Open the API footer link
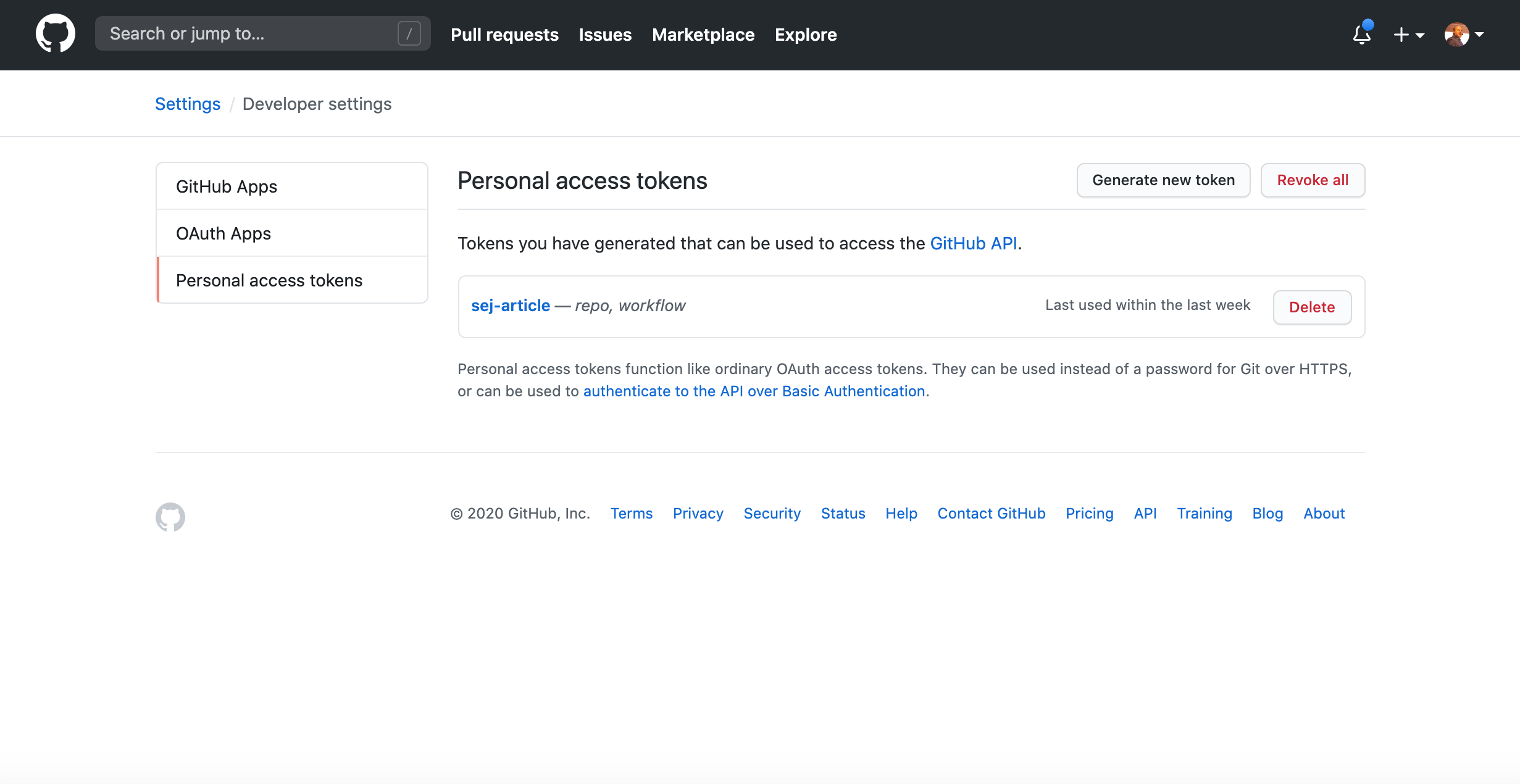1520x784 pixels. coord(1145,513)
